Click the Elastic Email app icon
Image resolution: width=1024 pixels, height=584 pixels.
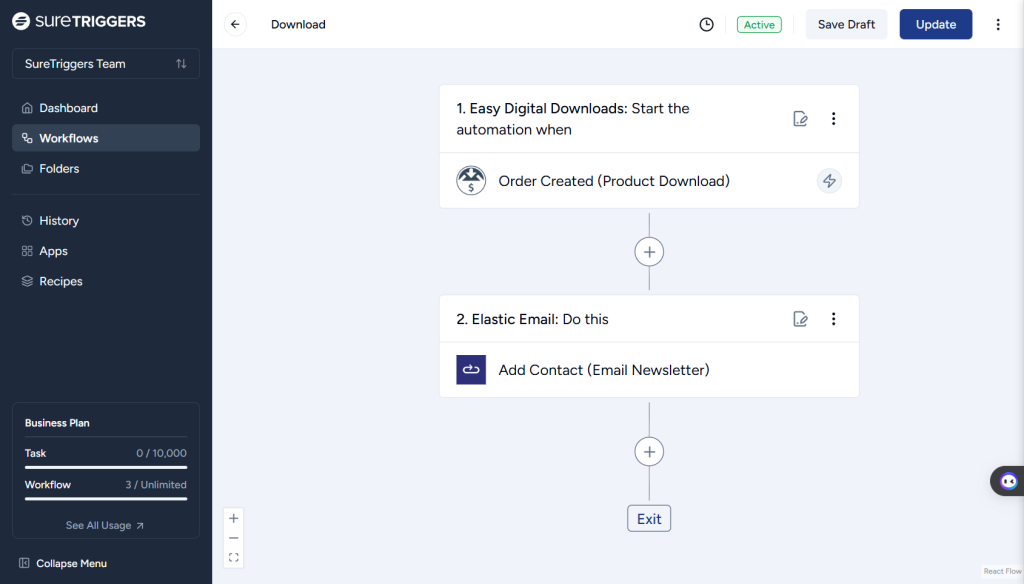coord(471,370)
